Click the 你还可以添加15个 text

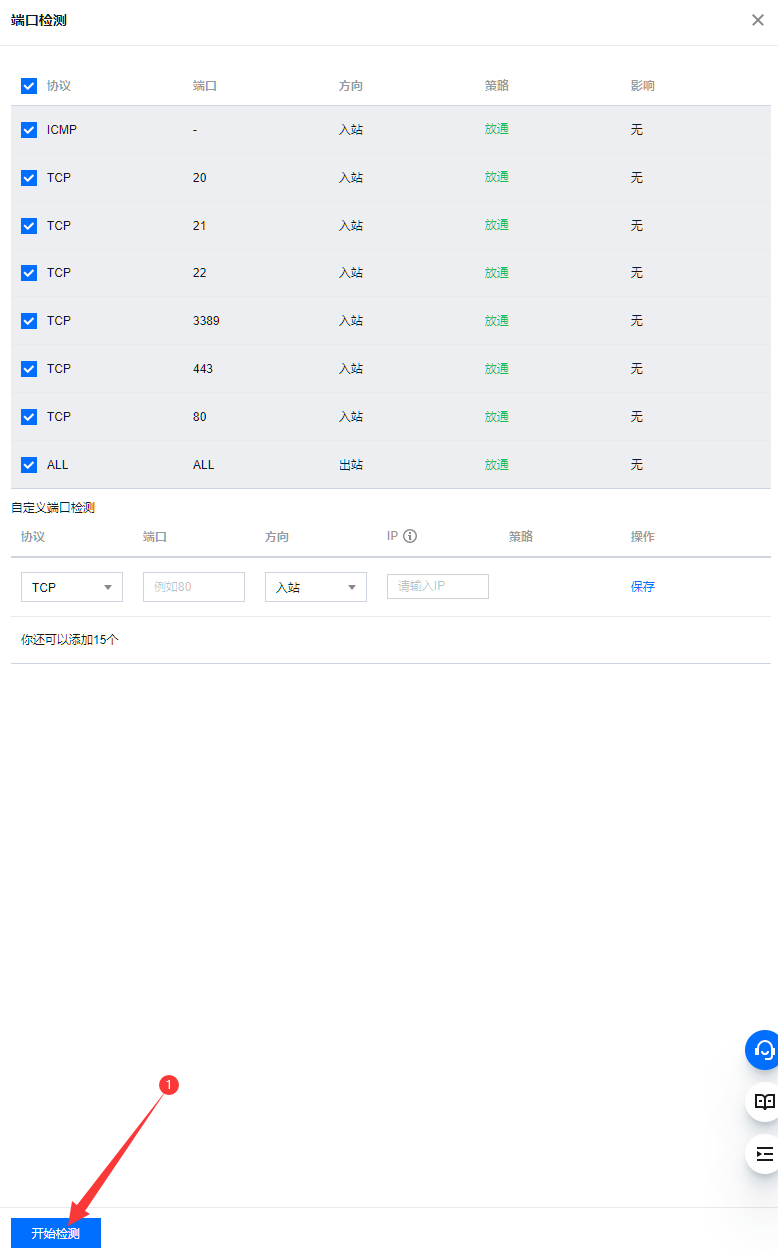(x=70, y=640)
